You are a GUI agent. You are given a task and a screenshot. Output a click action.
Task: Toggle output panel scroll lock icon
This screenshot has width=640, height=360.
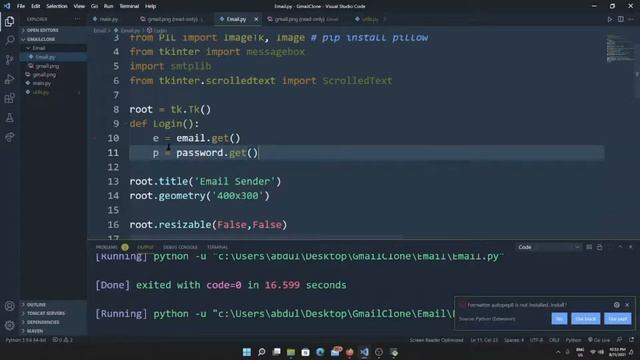point(599,247)
